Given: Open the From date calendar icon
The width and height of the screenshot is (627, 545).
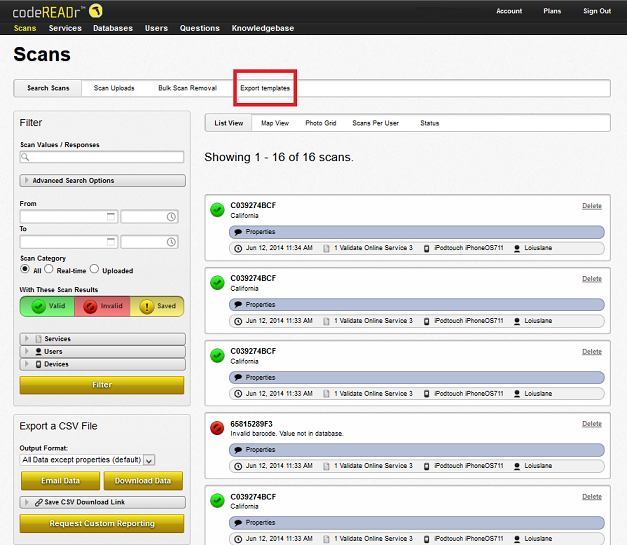Looking at the screenshot, I should point(111,217).
